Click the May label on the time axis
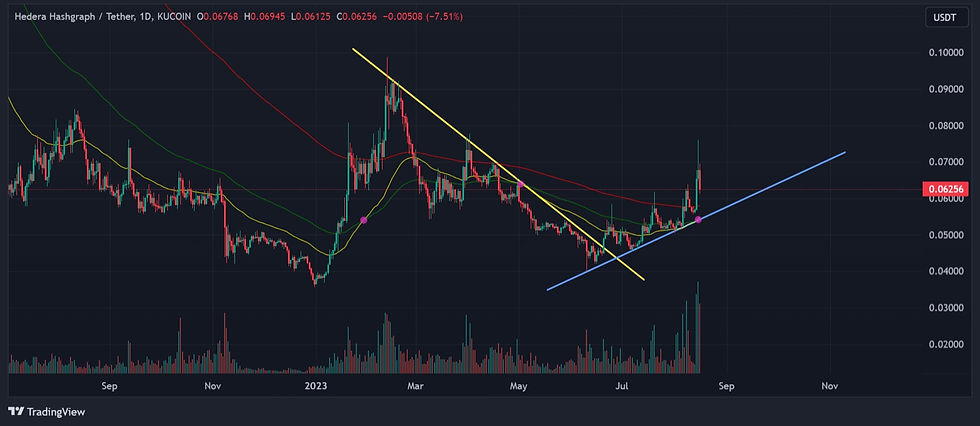This screenshot has width=980, height=426. point(518,387)
